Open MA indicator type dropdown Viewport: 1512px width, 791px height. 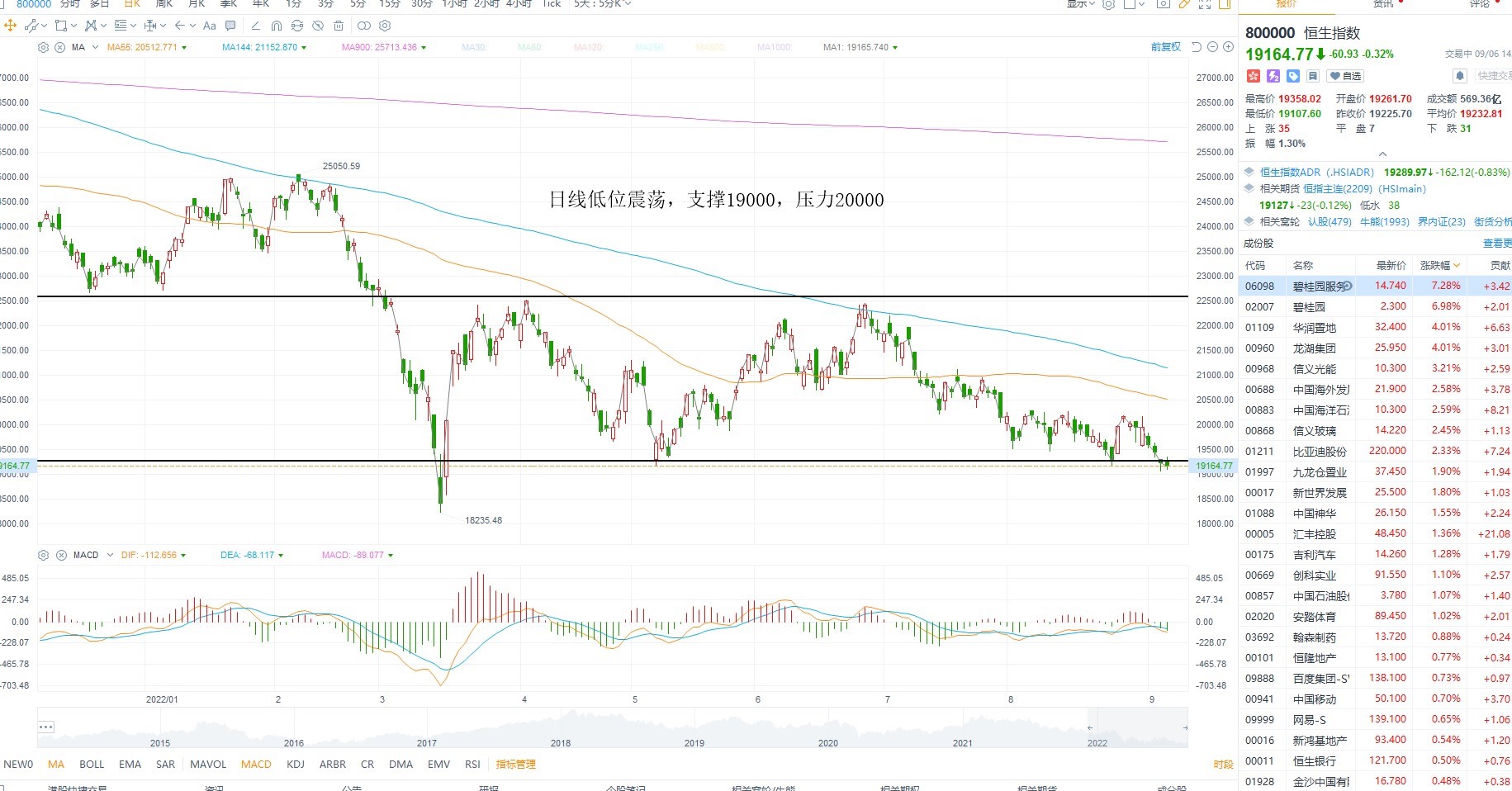point(95,47)
